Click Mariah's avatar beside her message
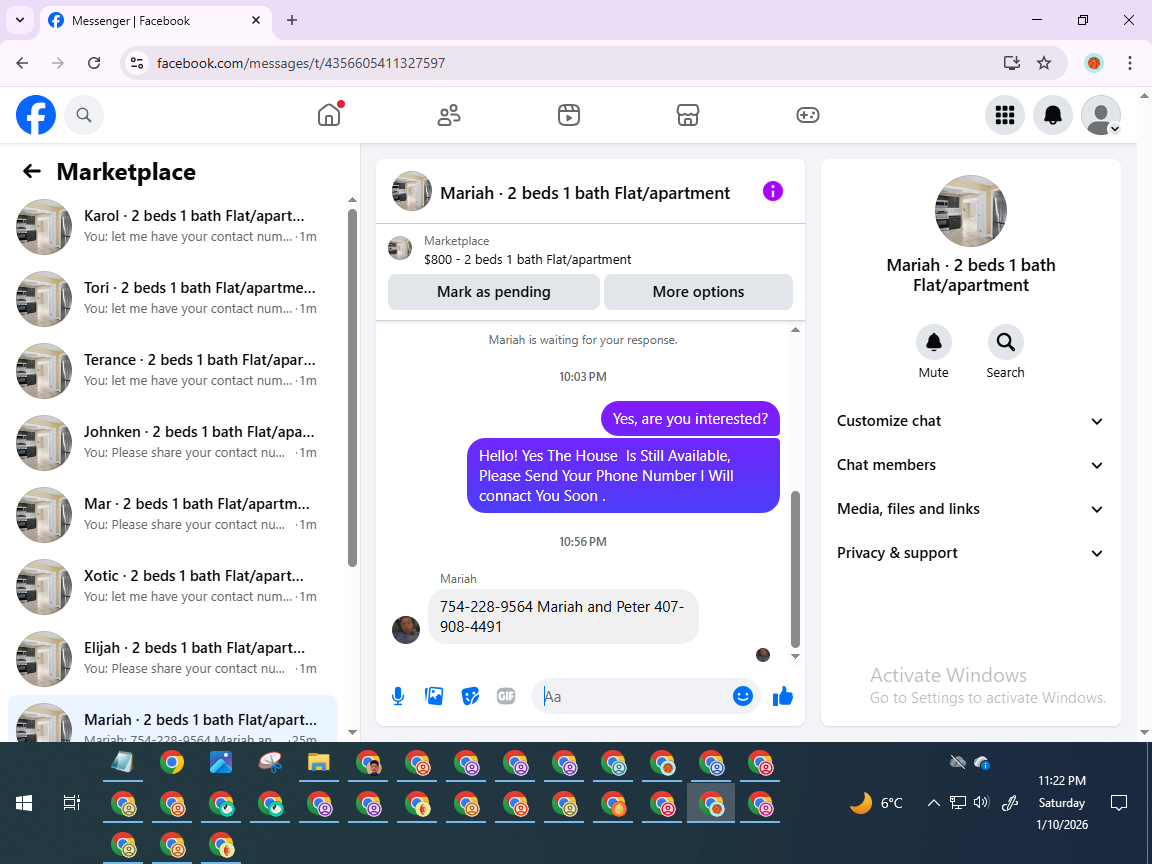Viewport: 1152px width, 864px height. pos(406,630)
